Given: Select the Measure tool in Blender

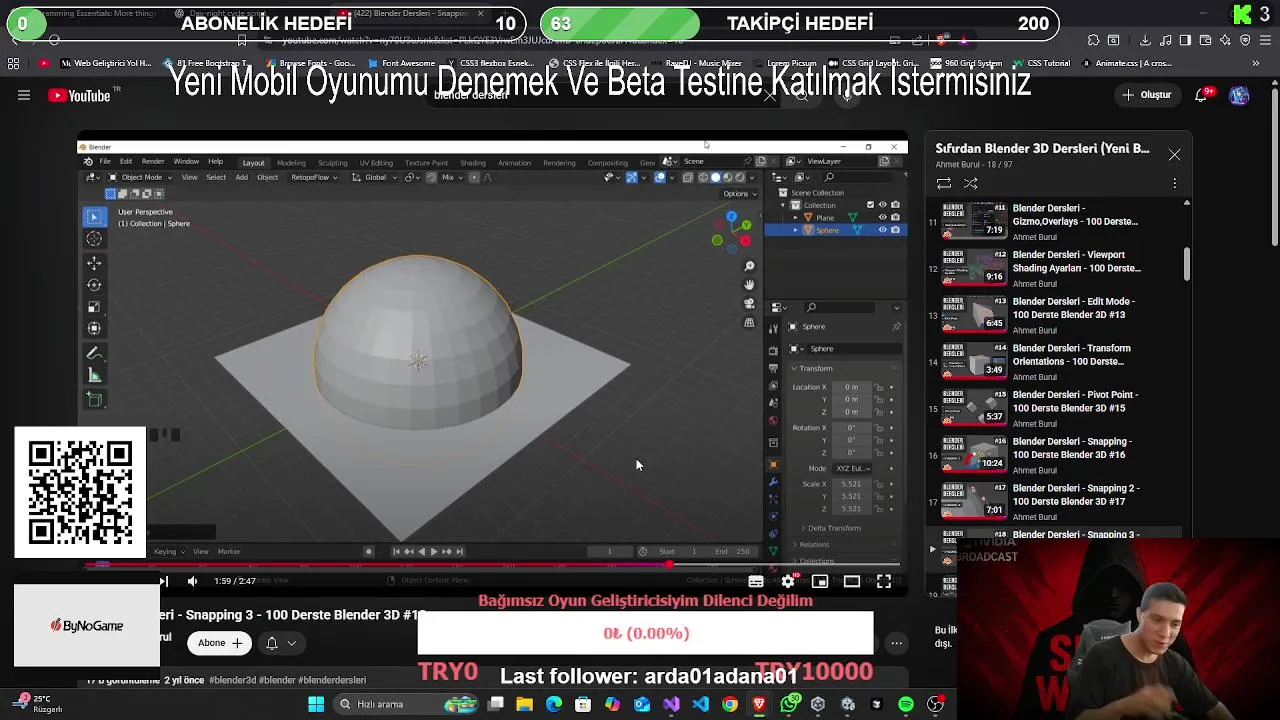Looking at the screenshot, I should [95, 375].
